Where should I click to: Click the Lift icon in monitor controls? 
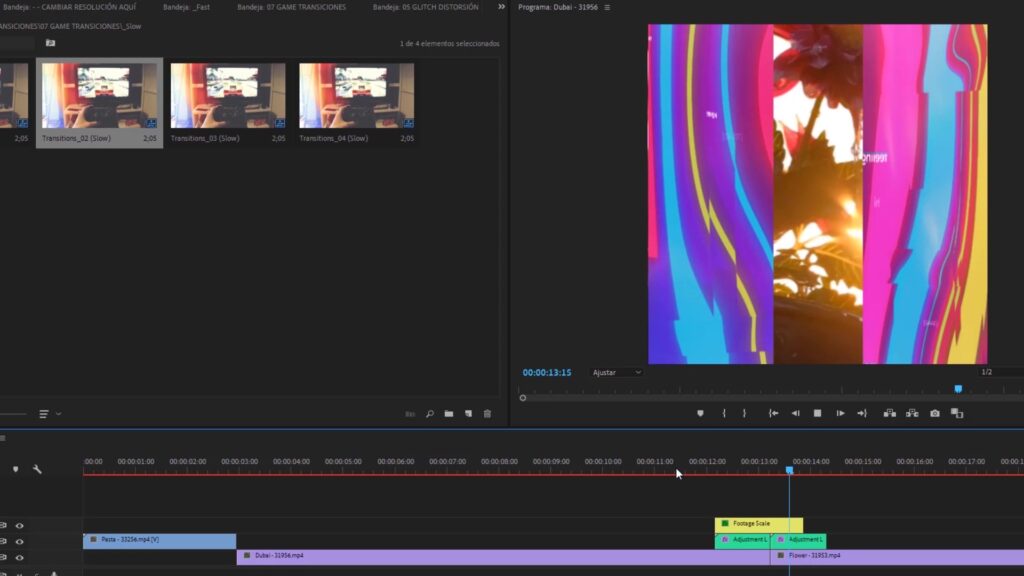pos(889,413)
